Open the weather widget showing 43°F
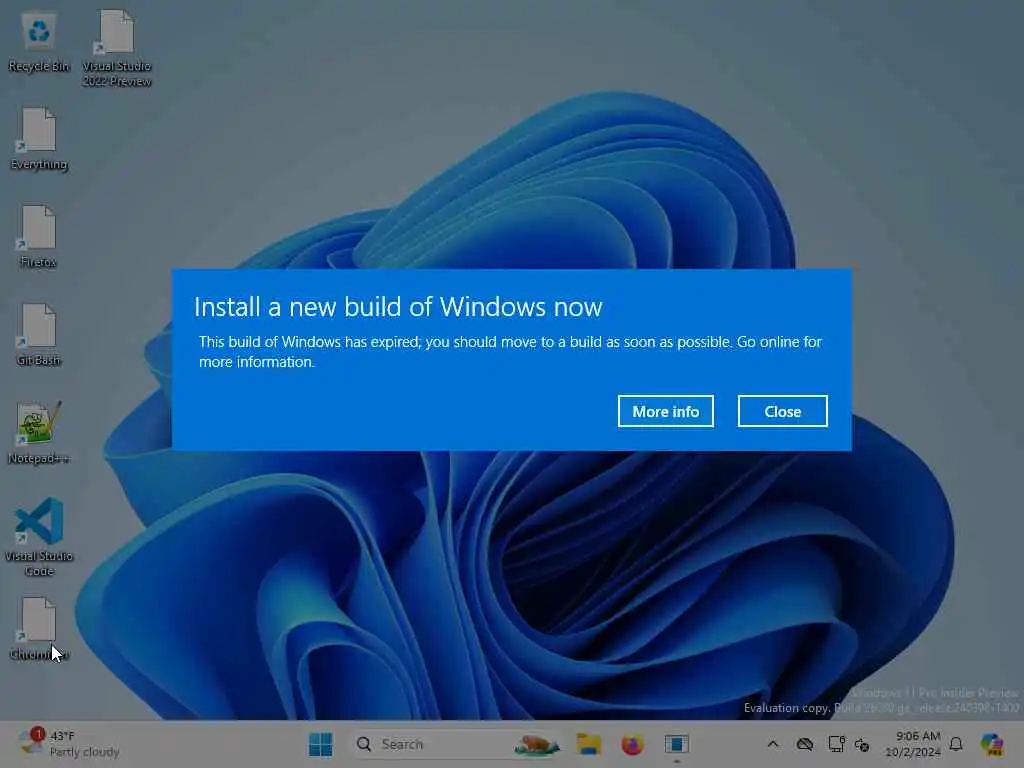 click(x=69, y=744)
